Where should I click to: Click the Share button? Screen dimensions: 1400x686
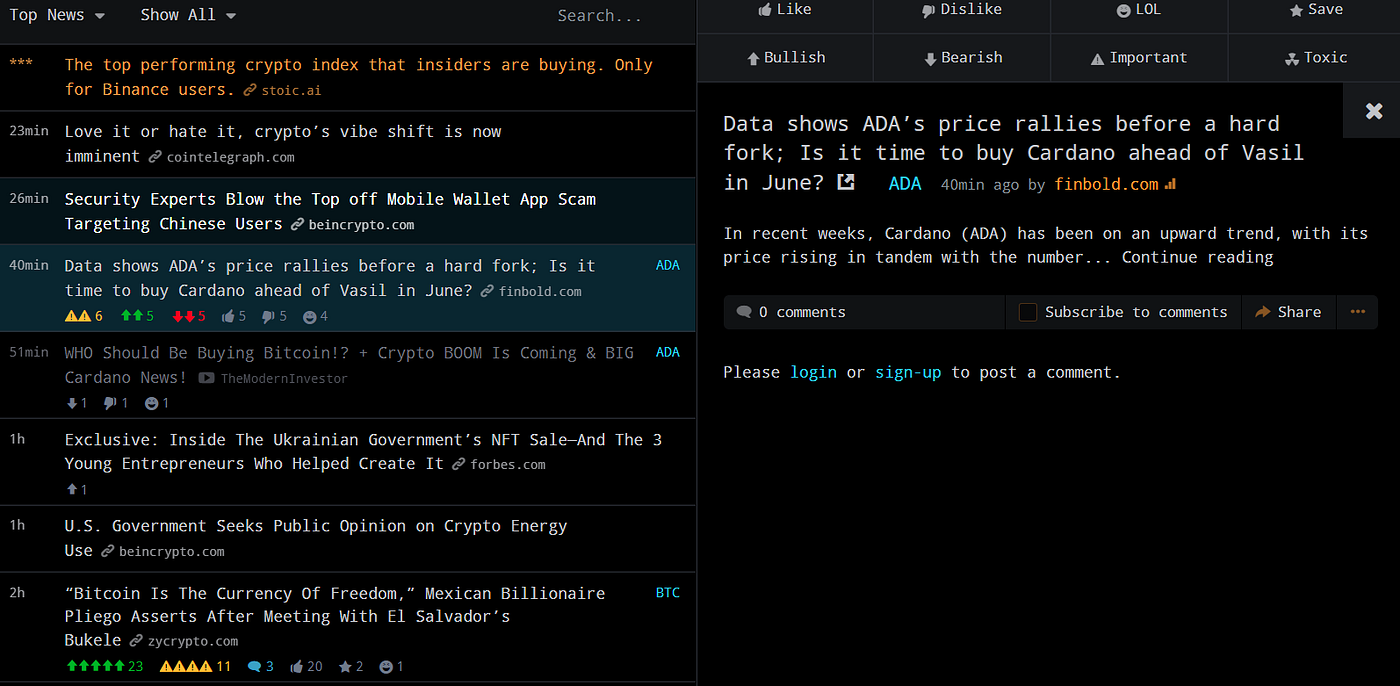click(x=1288, y=312)
